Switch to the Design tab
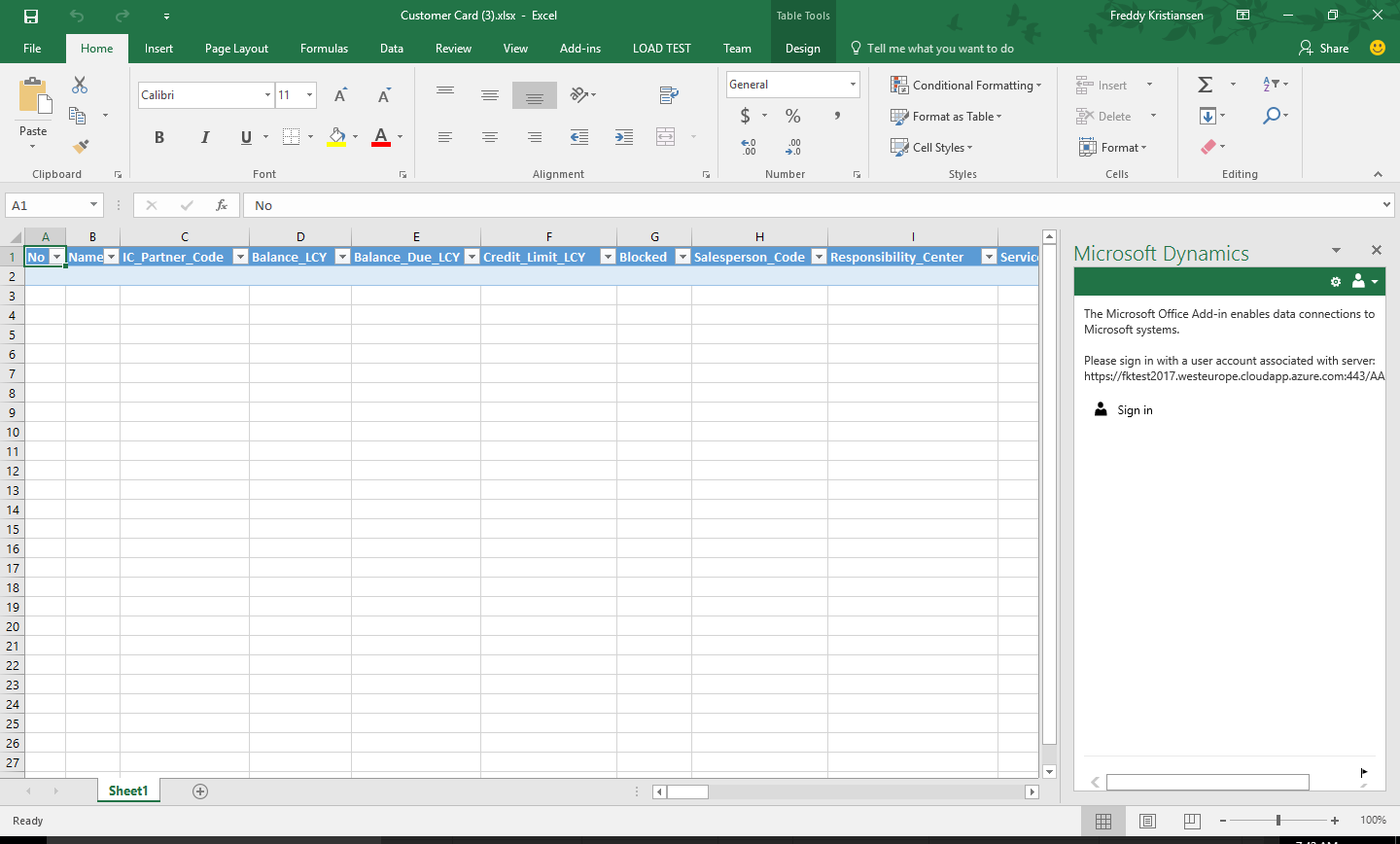Viewport: 1400px width, 844px height. tap(803, 49)
